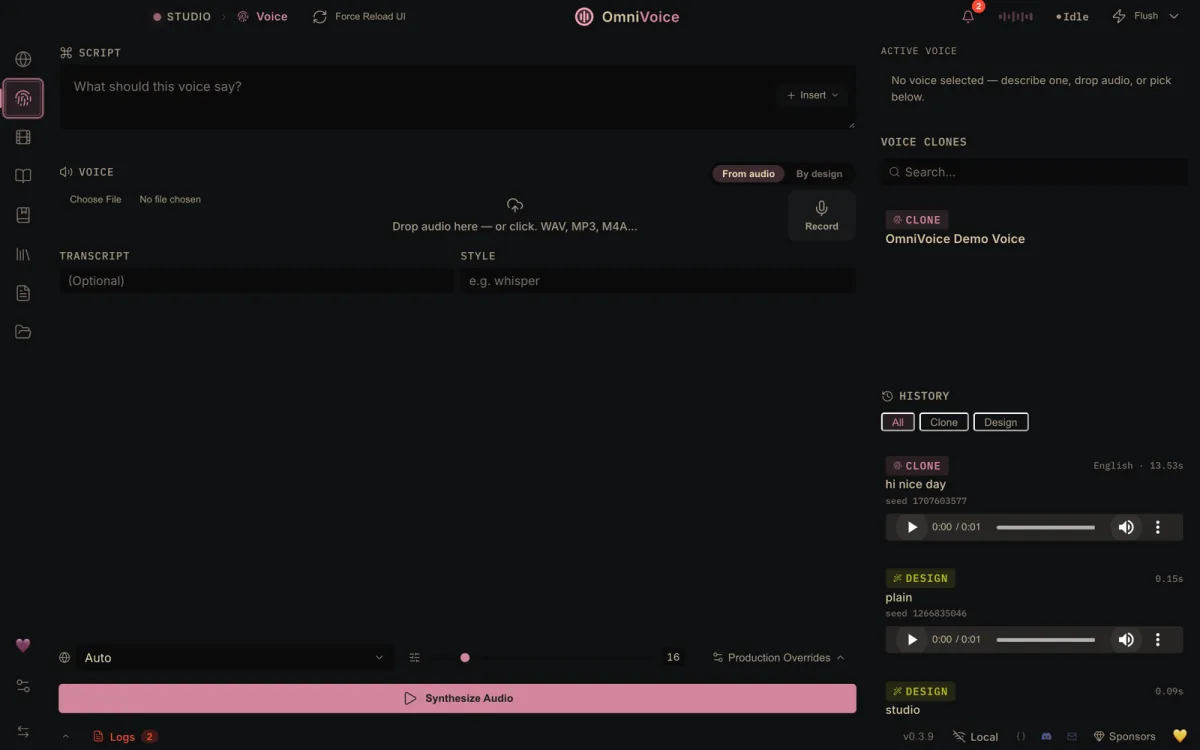Open the Flush dropdown menu

pyautogui.click(x=1146, y=16)
